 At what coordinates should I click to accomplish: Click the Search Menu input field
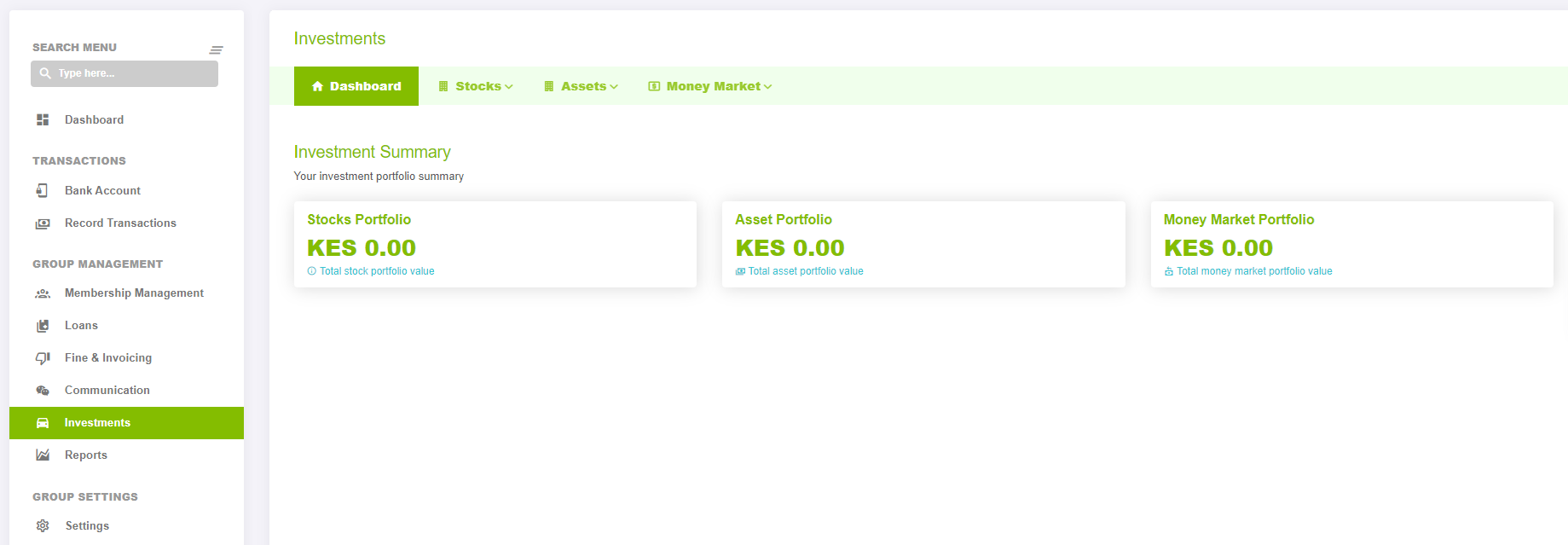pos(124,73)
